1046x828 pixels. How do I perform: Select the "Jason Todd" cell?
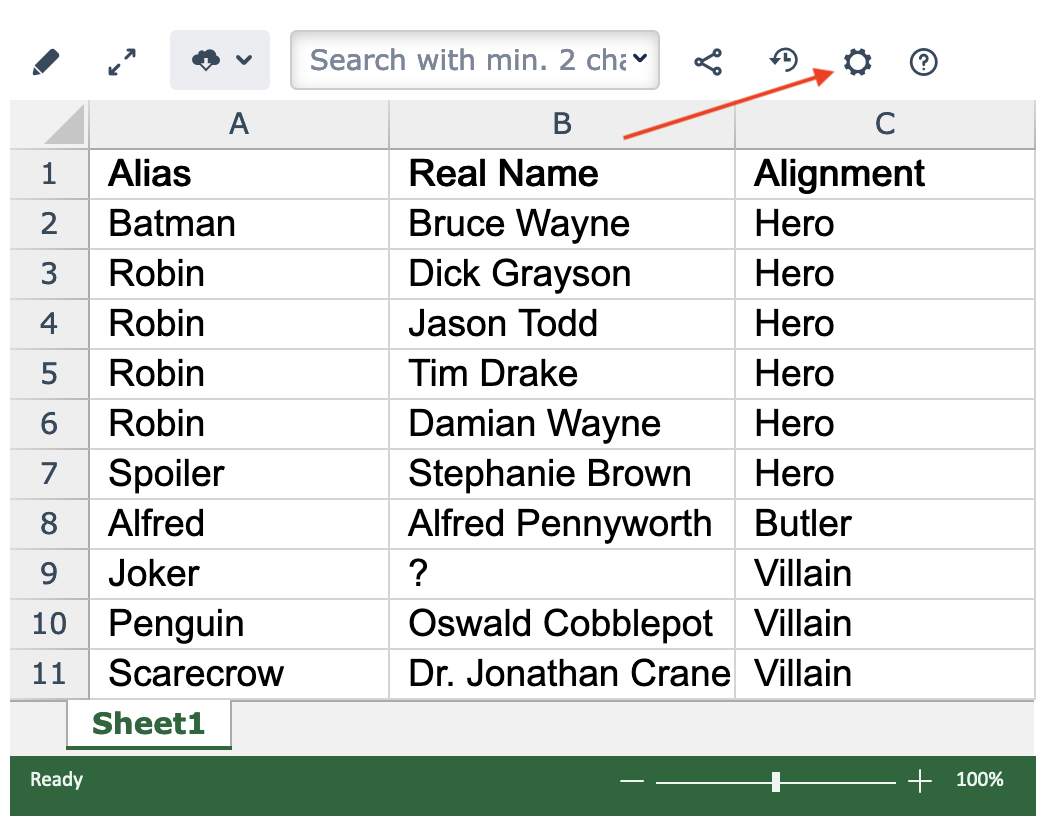pos(562,324)
